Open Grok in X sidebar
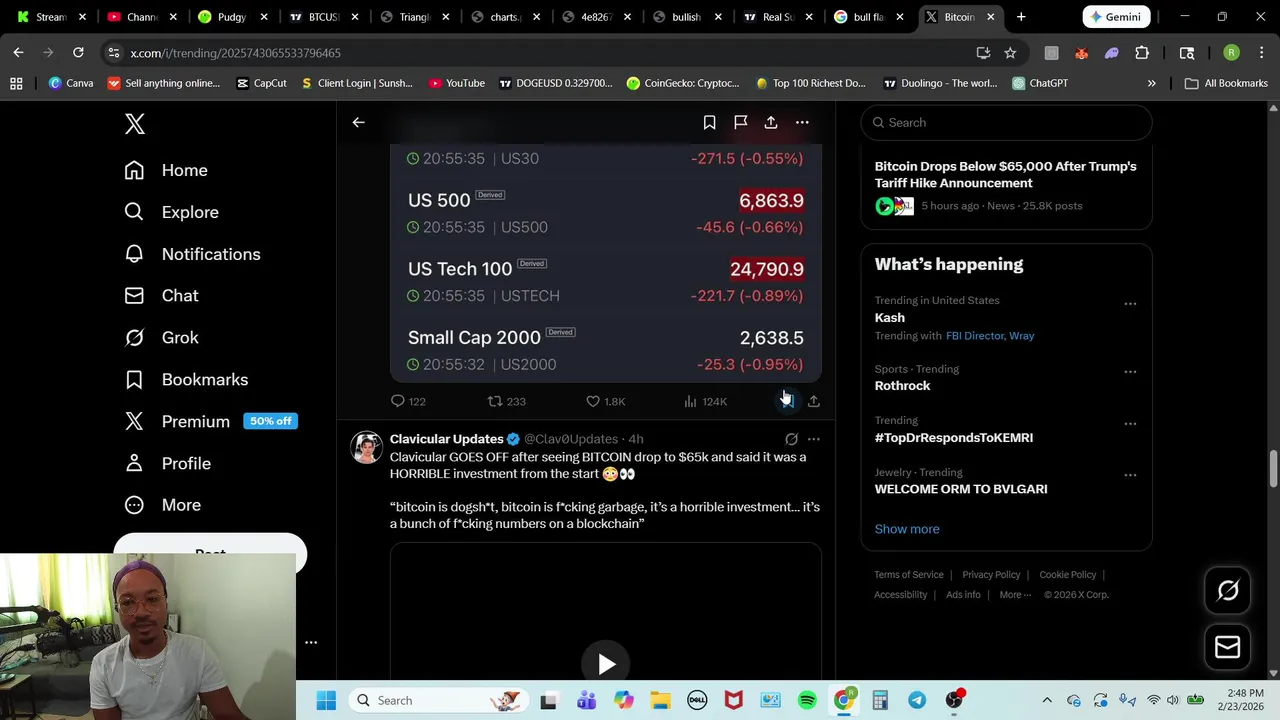The image size is (1280, 720). coord(161,338)
